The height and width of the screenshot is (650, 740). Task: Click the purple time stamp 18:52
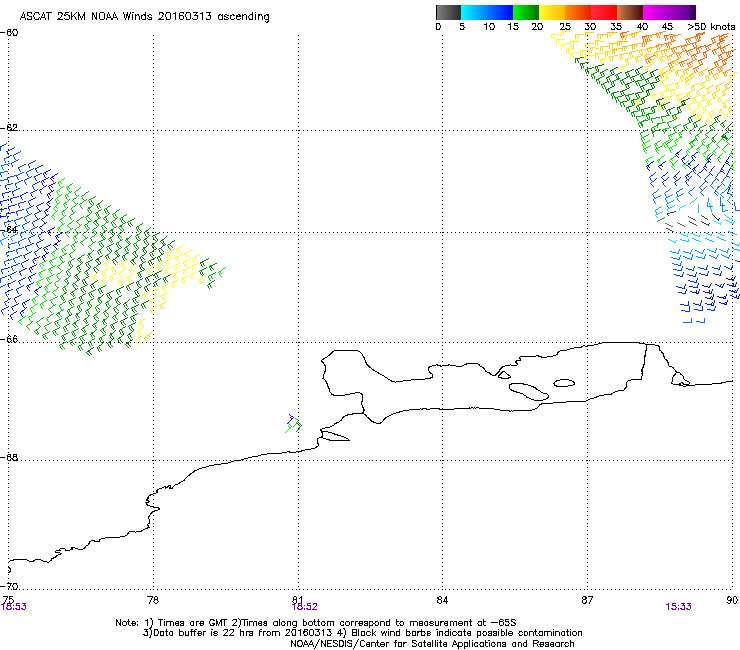(304, 607)
